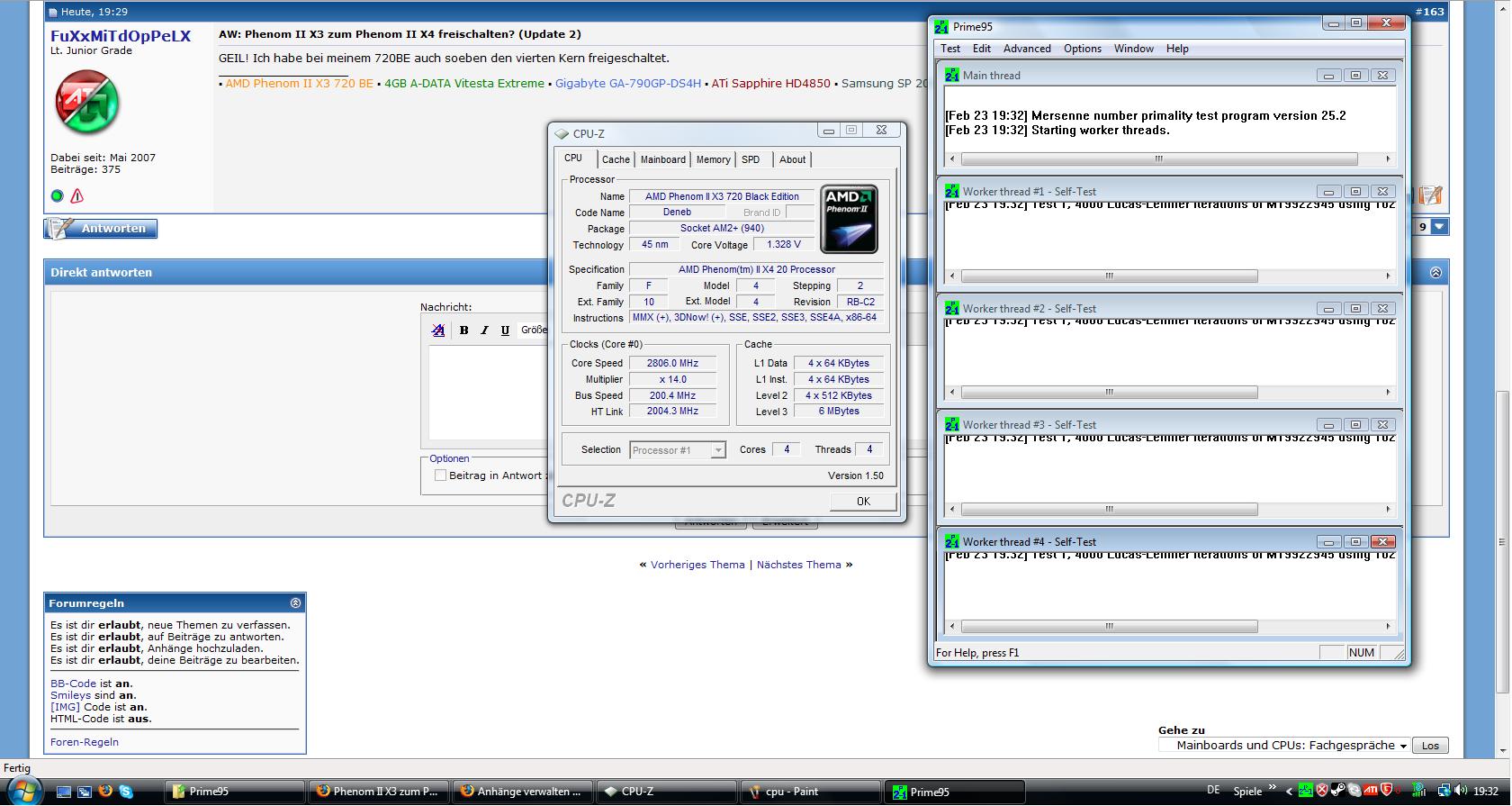The width and height of the screenshot is (1512, 806).
Task: Click AMD Phenom II logo in CPU-Z
Action: pyautogui.click(x=850, y=219)
